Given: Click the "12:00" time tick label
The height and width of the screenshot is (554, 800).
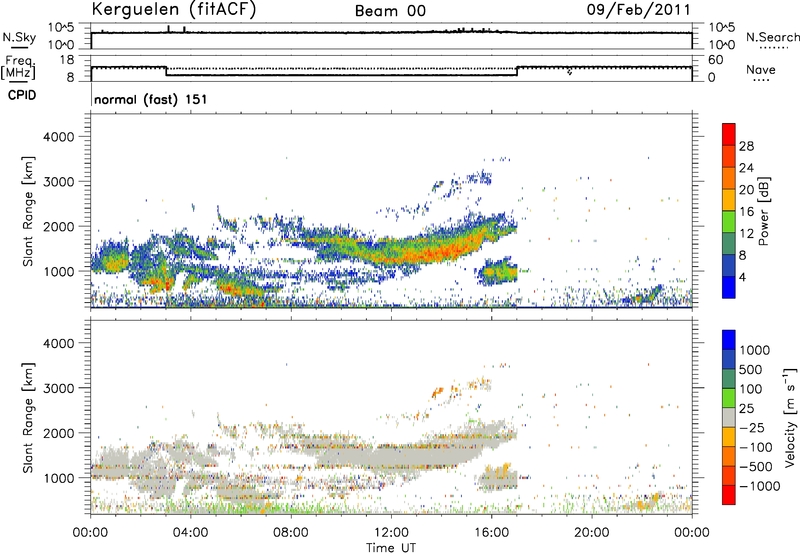Looking at the screenshot, I should (x=391, y=532).
